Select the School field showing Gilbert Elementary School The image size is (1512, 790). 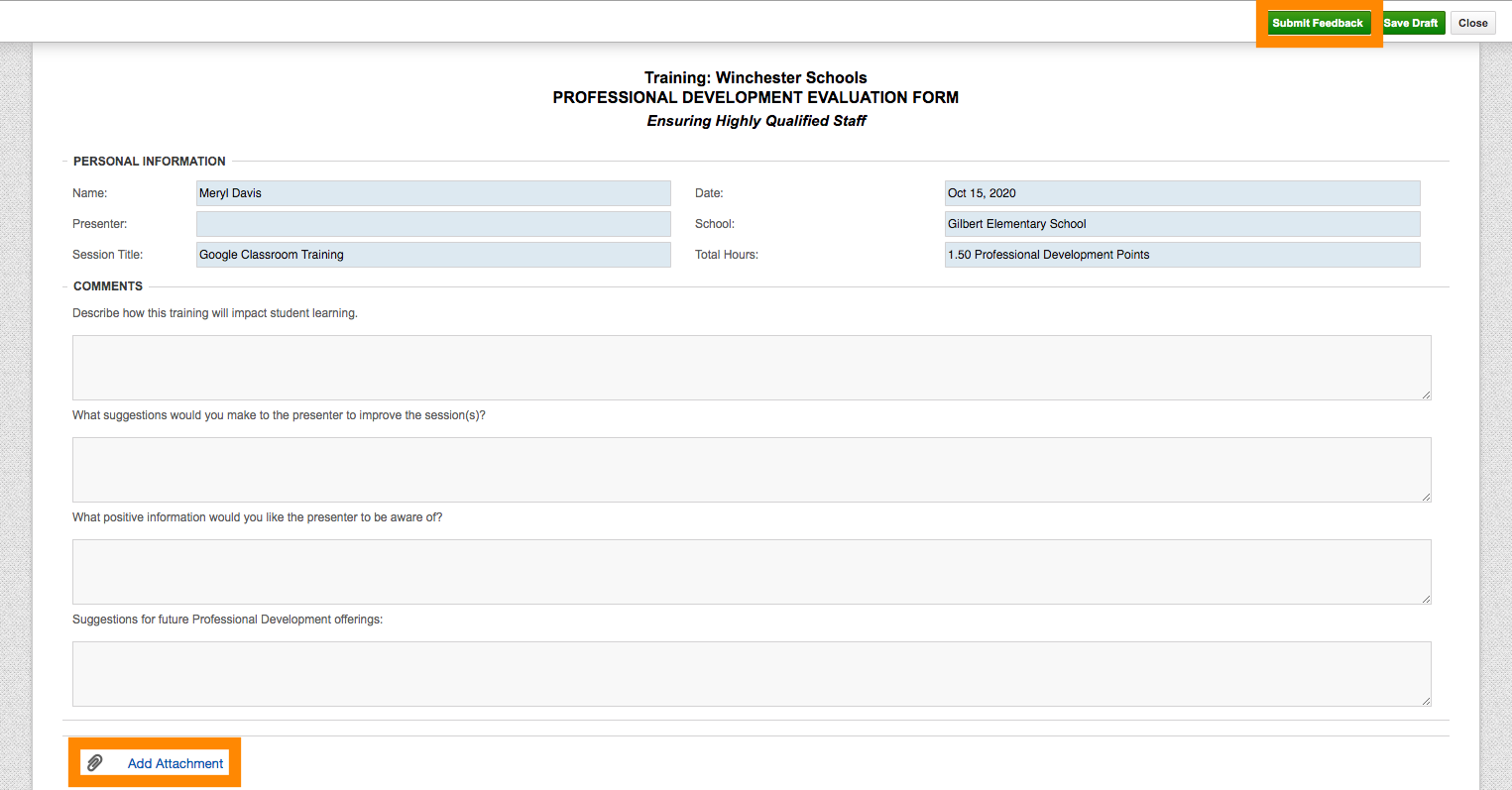1182,223
